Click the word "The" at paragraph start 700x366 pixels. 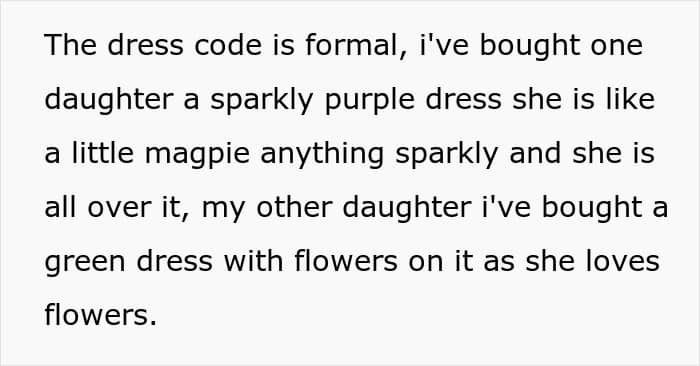[x=71, y=45]
